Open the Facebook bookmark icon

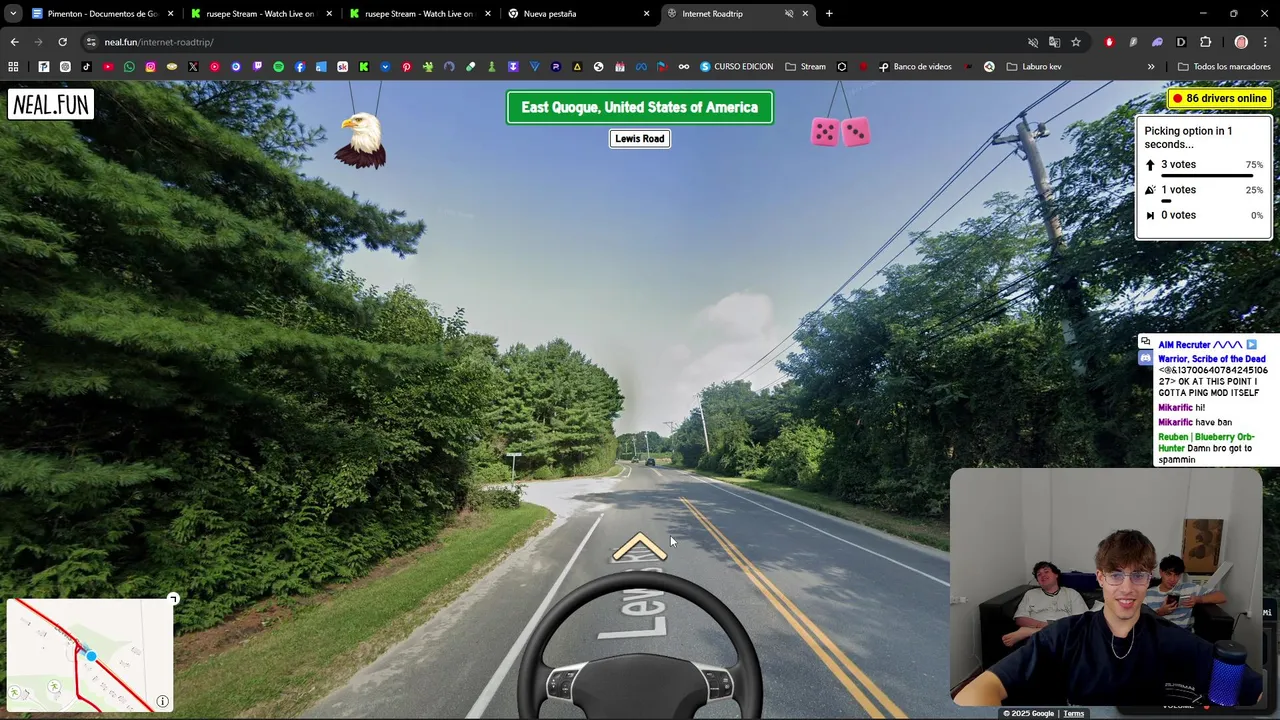tap(300, 66)
